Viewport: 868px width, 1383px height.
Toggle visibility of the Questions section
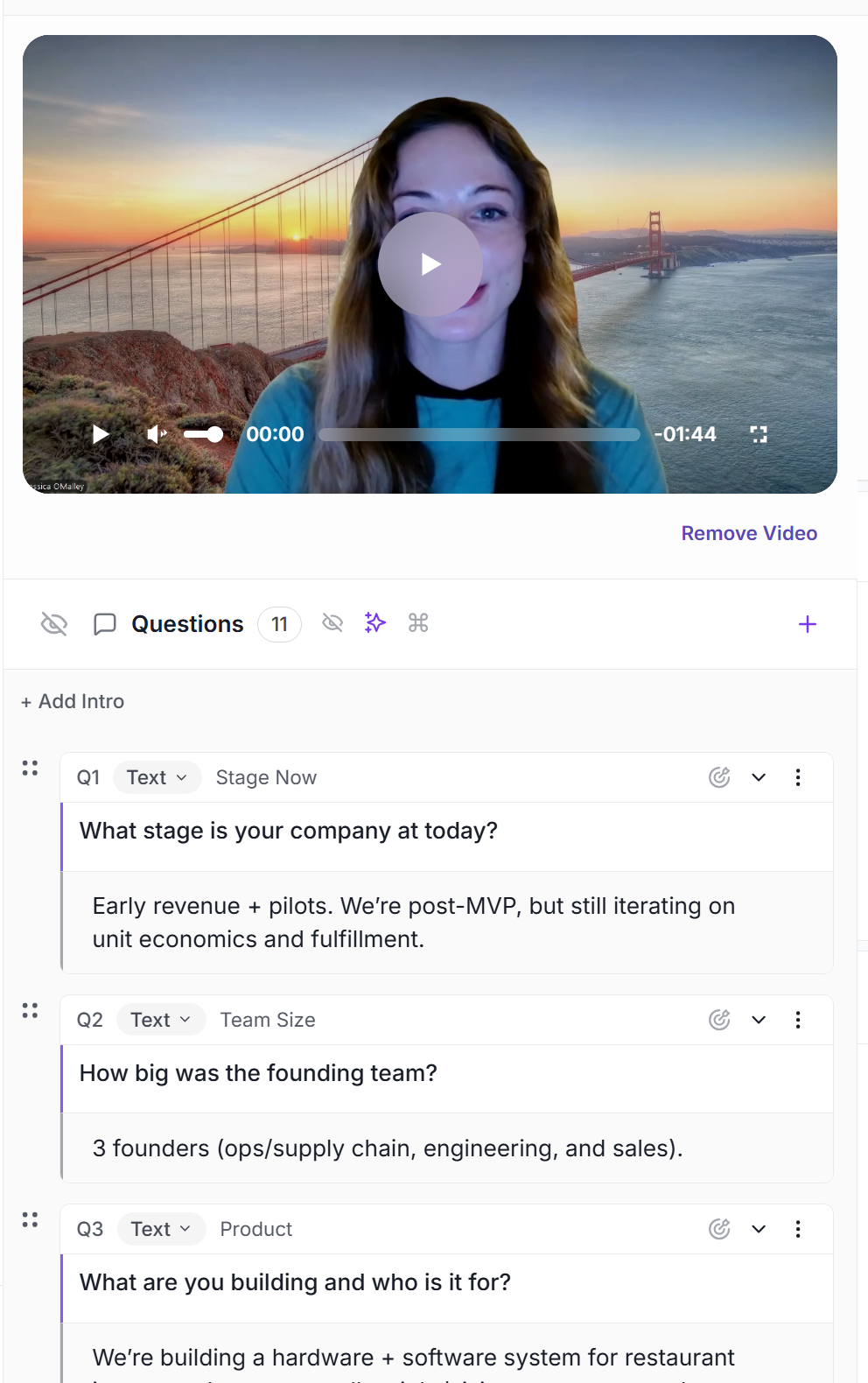point(54,624)
